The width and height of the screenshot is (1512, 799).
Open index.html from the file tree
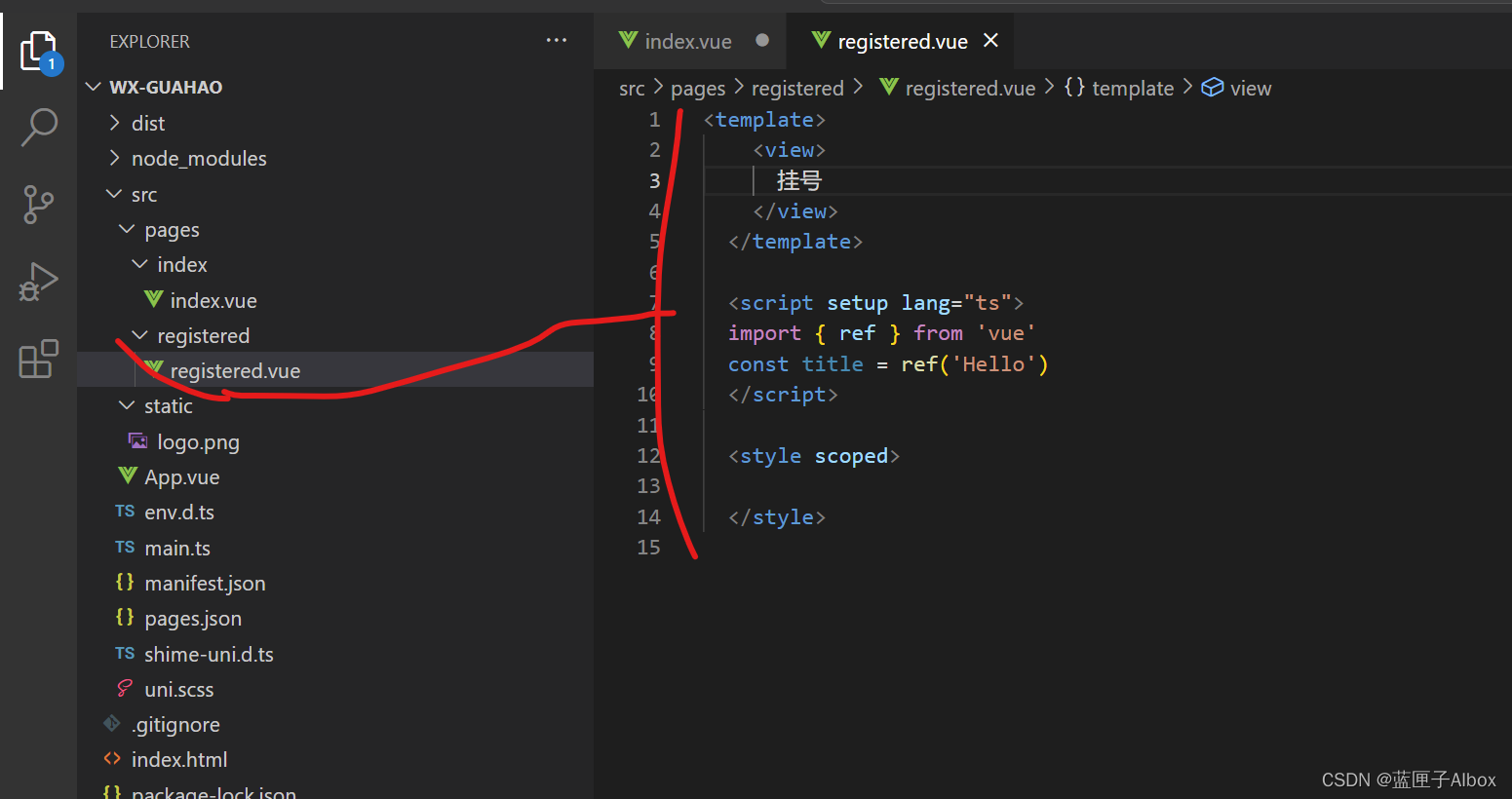tap(179, 759)
